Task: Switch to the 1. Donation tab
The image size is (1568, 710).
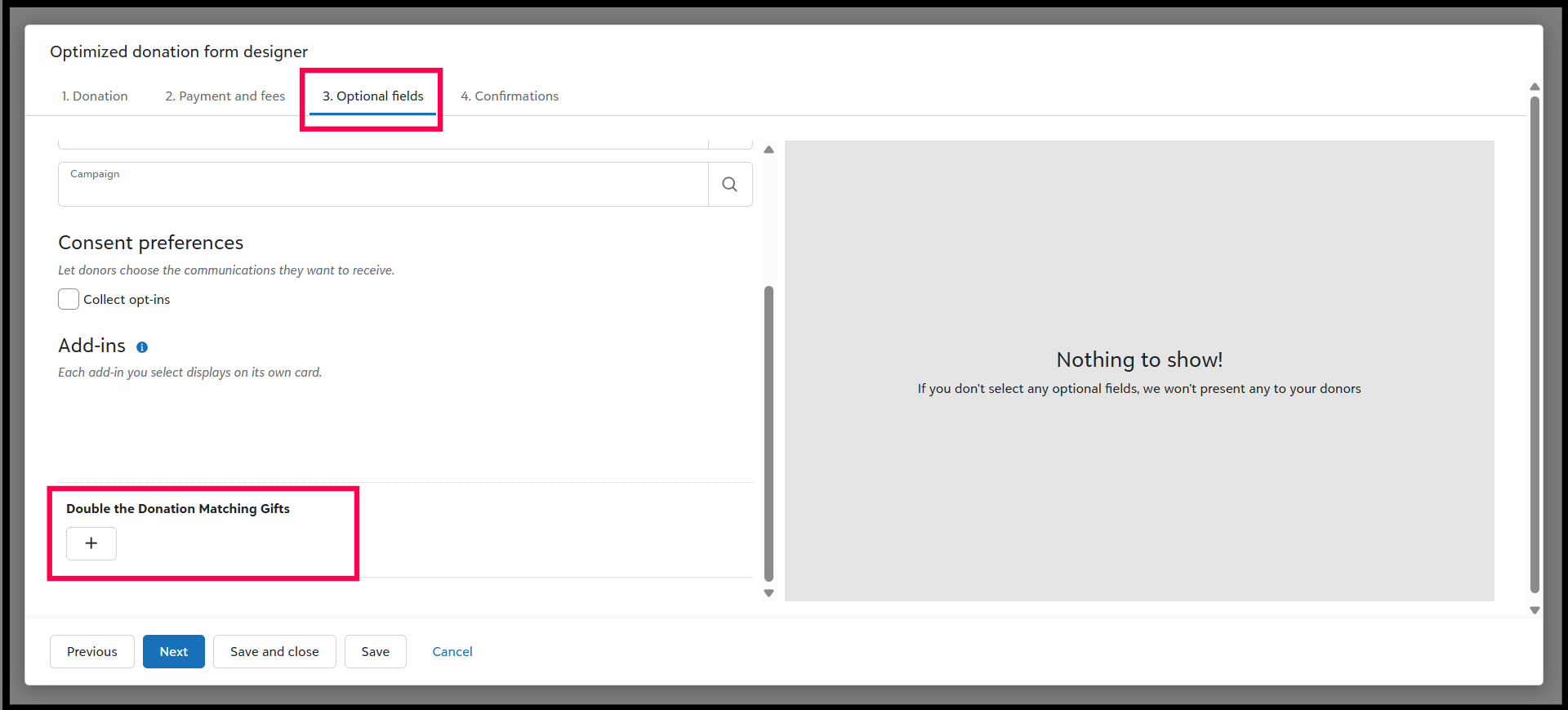Action: (x=95, y=96)
